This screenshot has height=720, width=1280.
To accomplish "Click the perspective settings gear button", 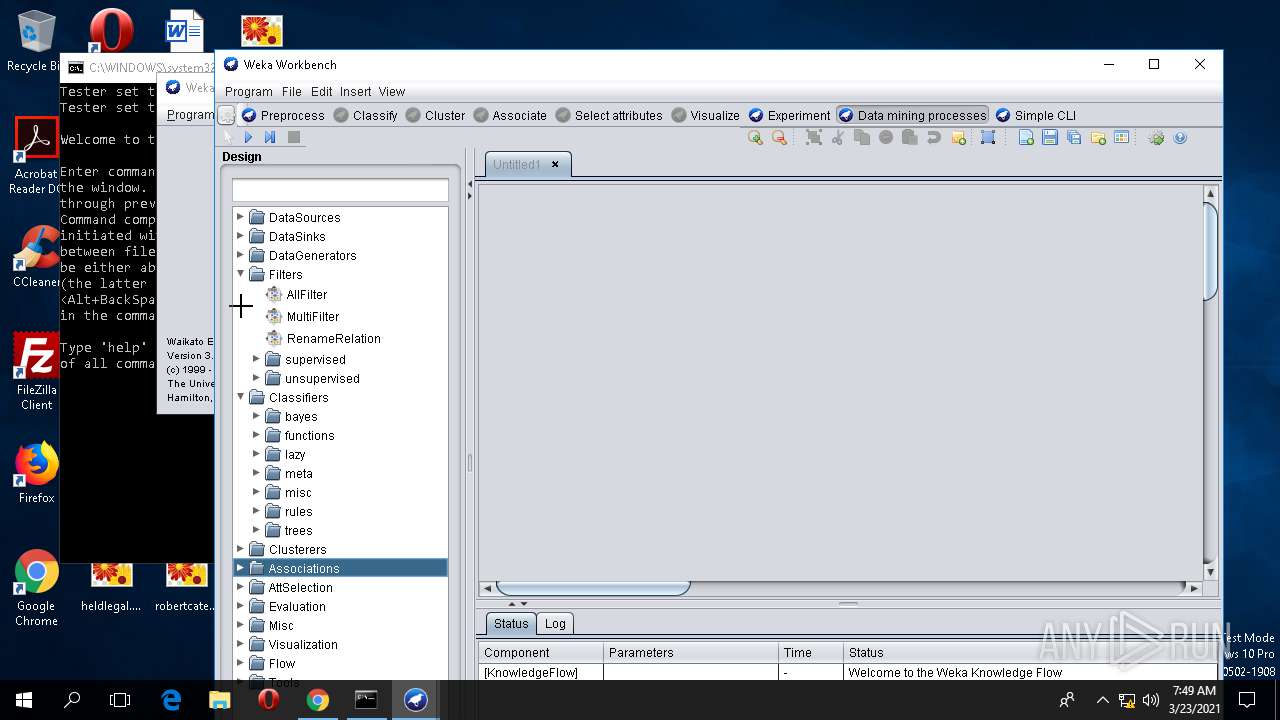I will (227, 115).
